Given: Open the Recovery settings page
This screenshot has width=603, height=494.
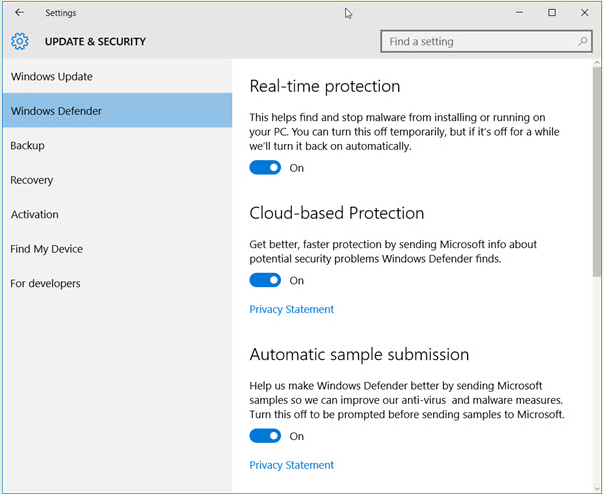Looking at the screenshot, I should click(31, 180).
